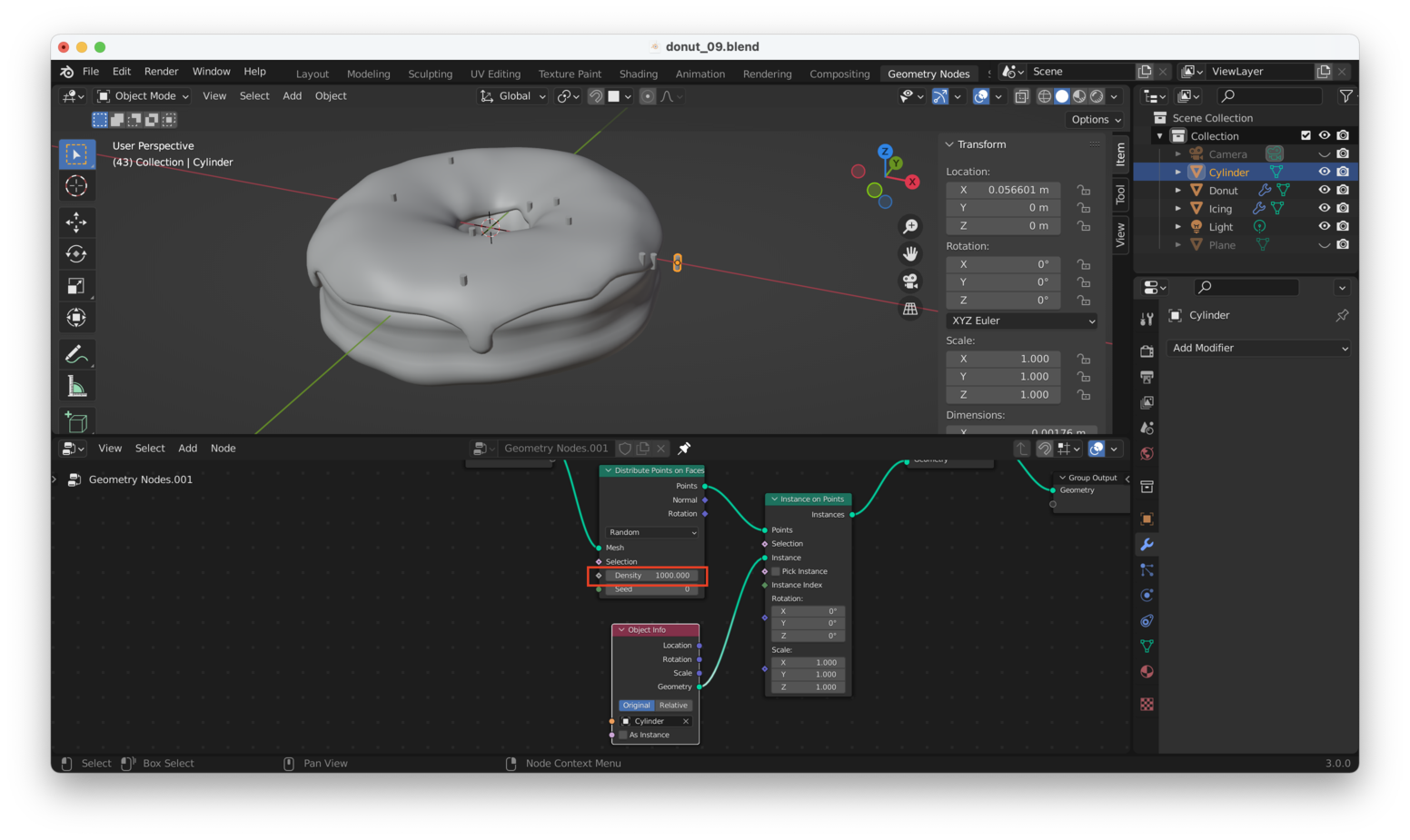Viewport: 1410px width, 840px height.
Task: Click the Density value field
Action: click(652, 576)
